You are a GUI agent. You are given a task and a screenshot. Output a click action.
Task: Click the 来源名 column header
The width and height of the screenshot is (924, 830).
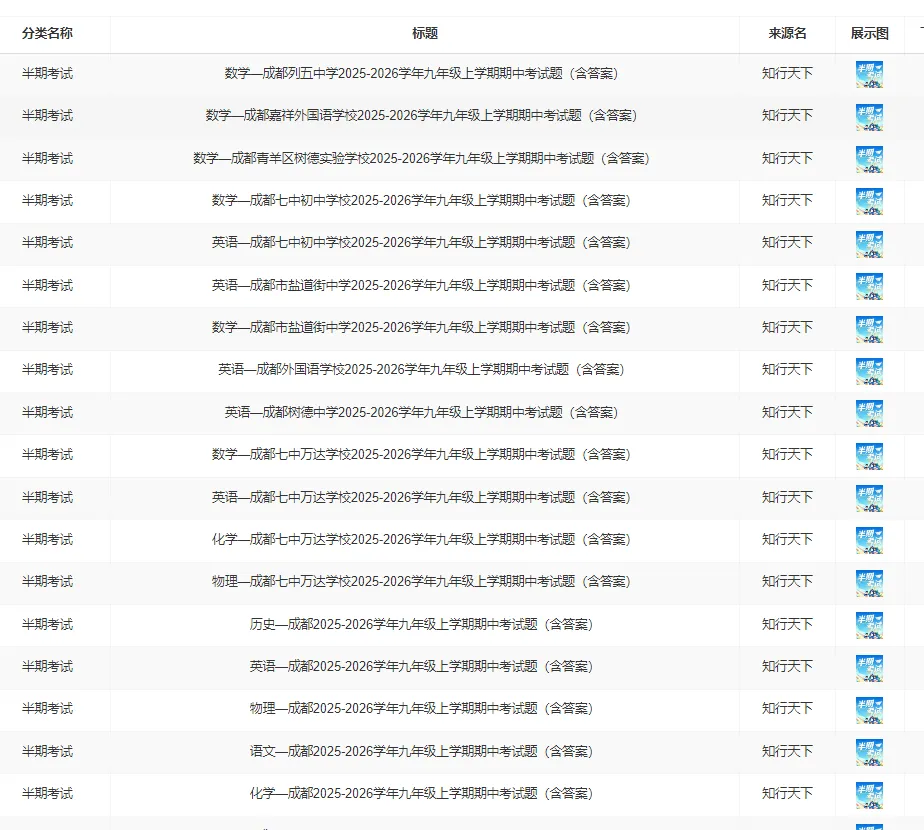[x=787, y=34]
